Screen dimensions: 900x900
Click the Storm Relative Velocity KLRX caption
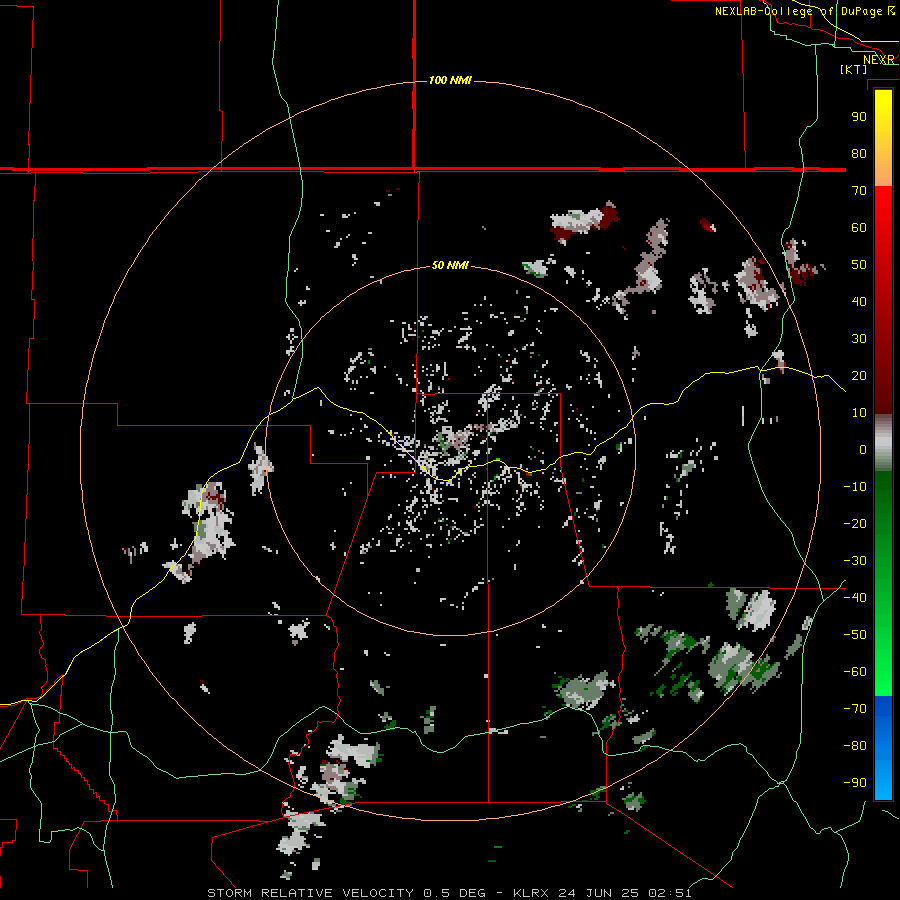tap(449, 893)
